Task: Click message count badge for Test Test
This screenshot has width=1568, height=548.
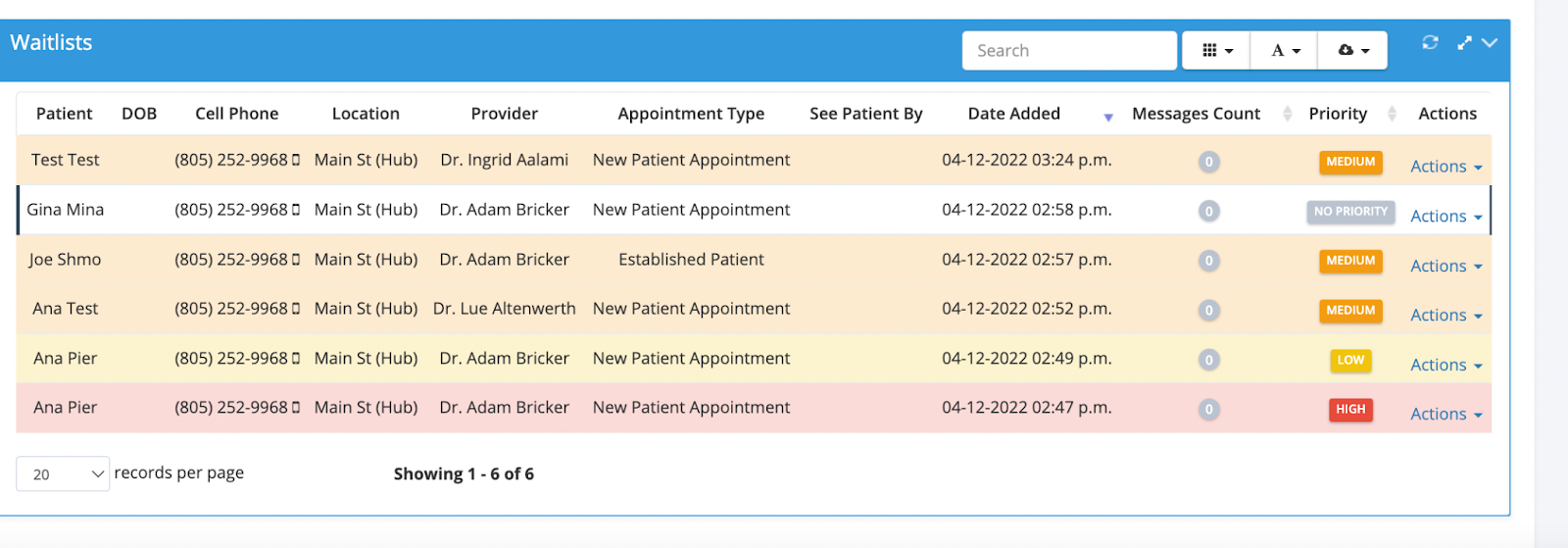Action: [1208, 162]
